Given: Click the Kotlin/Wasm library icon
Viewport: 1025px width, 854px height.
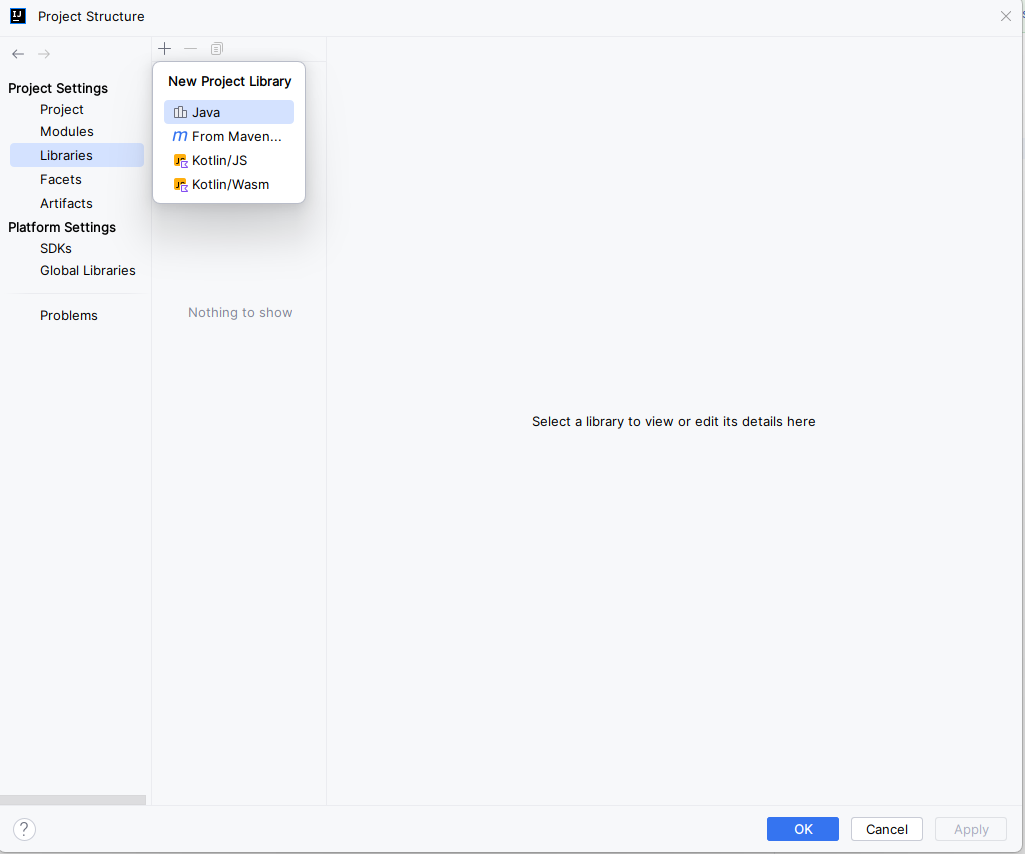Looking at the screenshot, I should tap(180, 185).
